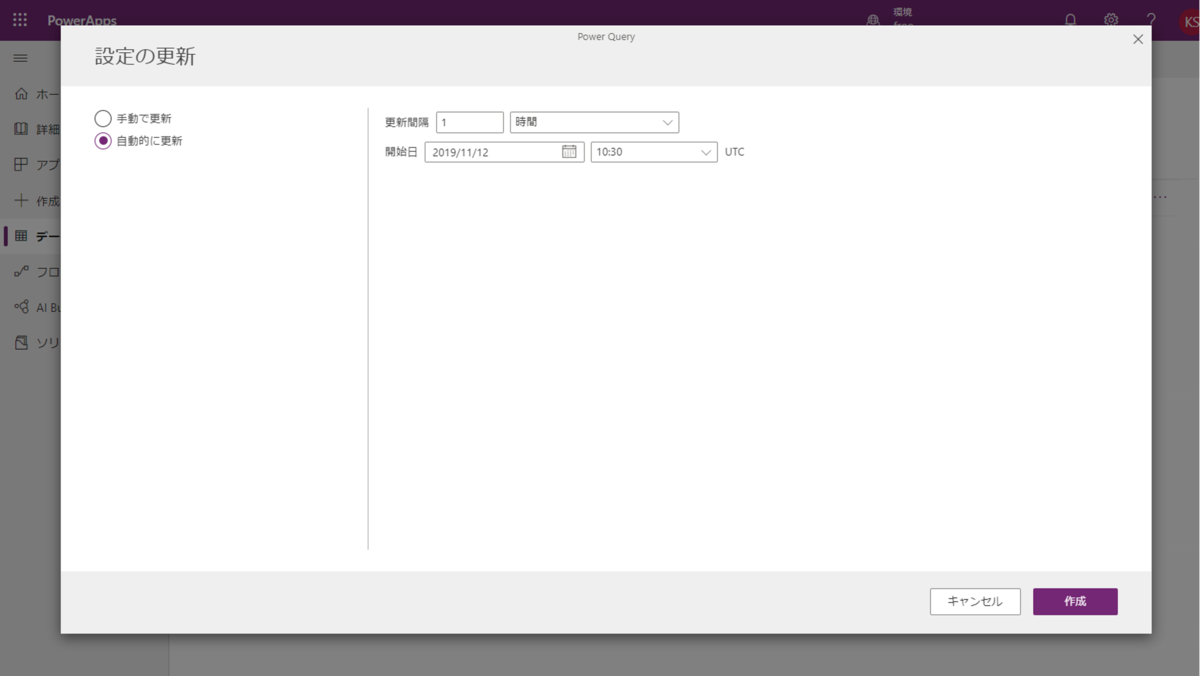Close the 設定の更新 dialog
This screenshot has width=1200, height=676.
point(1138,39)
